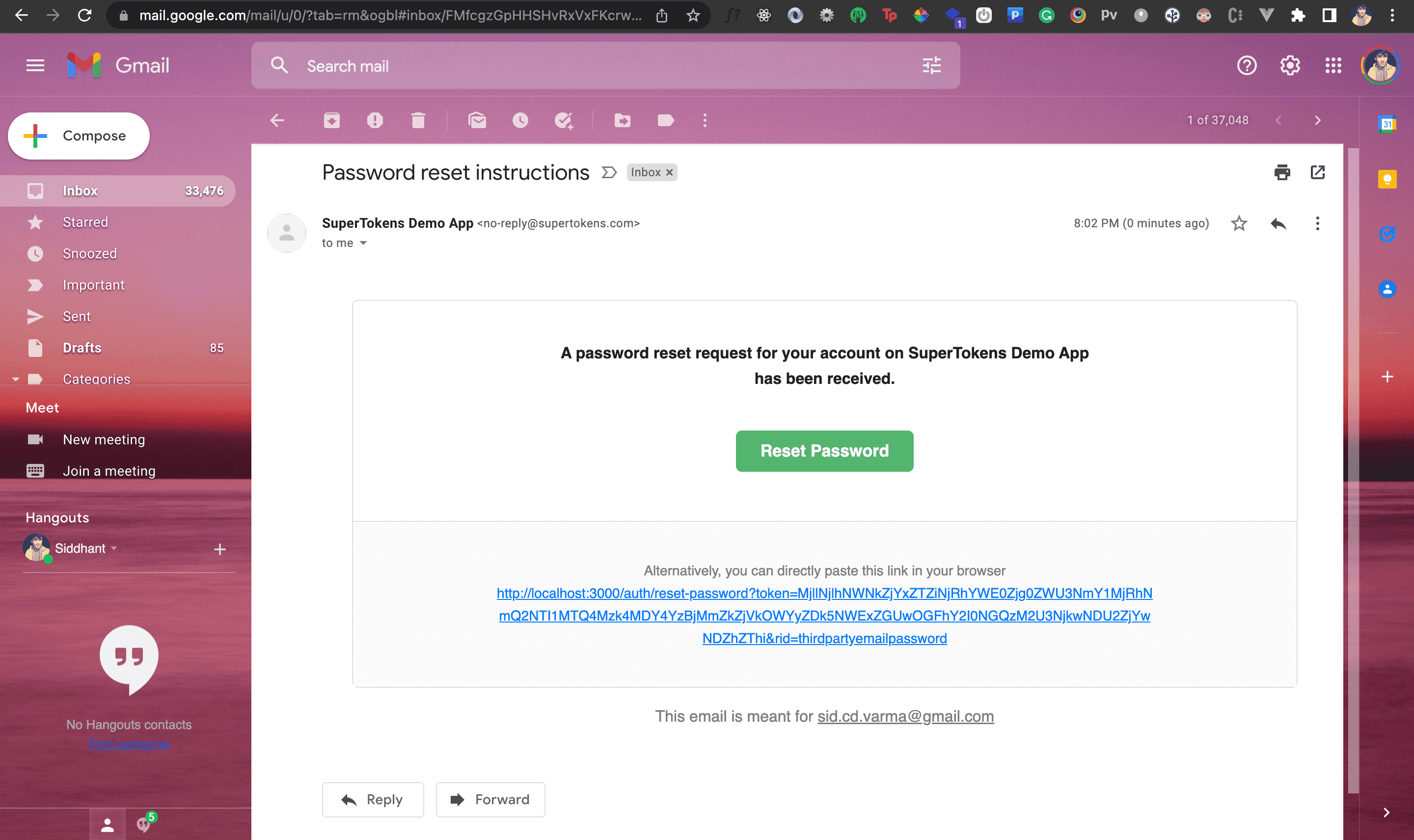Image resolution: width=1414 pixels, height=840 pixels.
Task: Report spam with the exclamation icon
Action: coord(375,120)
